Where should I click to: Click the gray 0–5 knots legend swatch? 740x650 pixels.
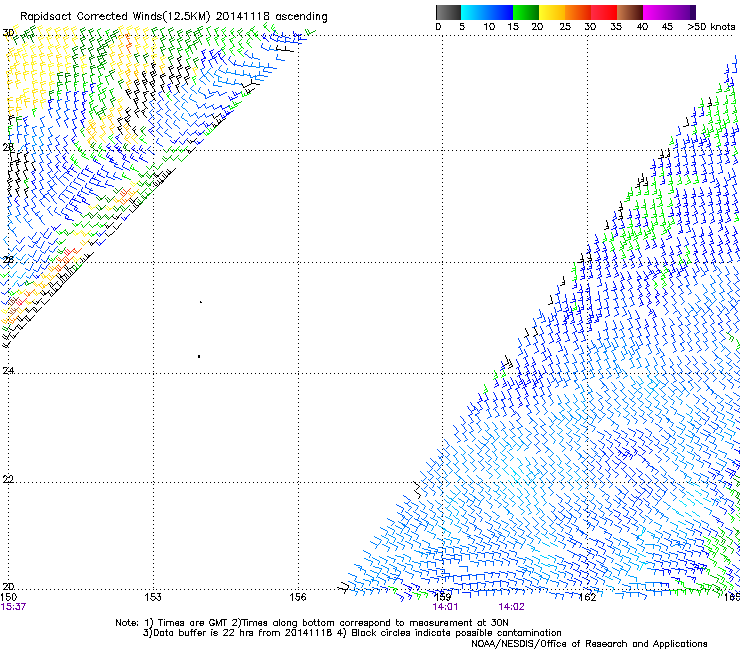pyautogui.click(x=448, y=12)
